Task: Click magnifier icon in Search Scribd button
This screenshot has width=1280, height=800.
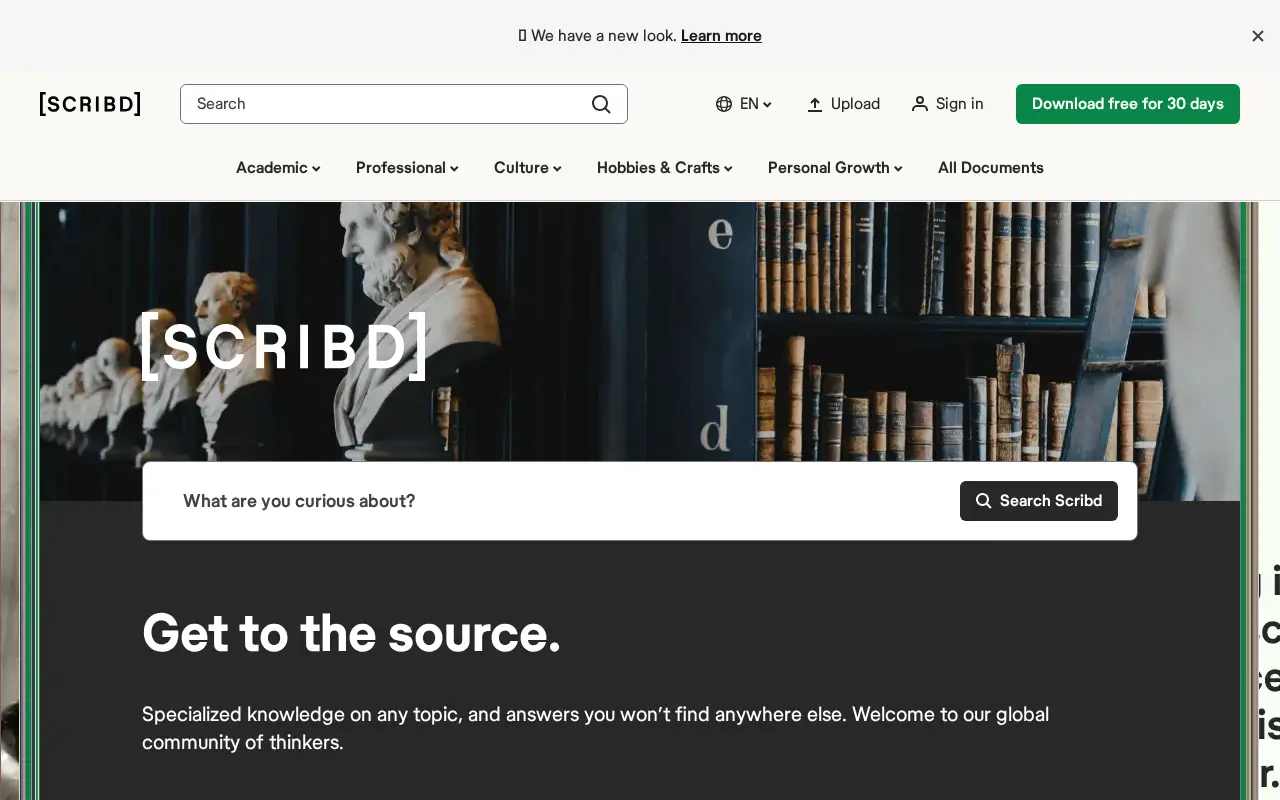Action: pos(984,501)
